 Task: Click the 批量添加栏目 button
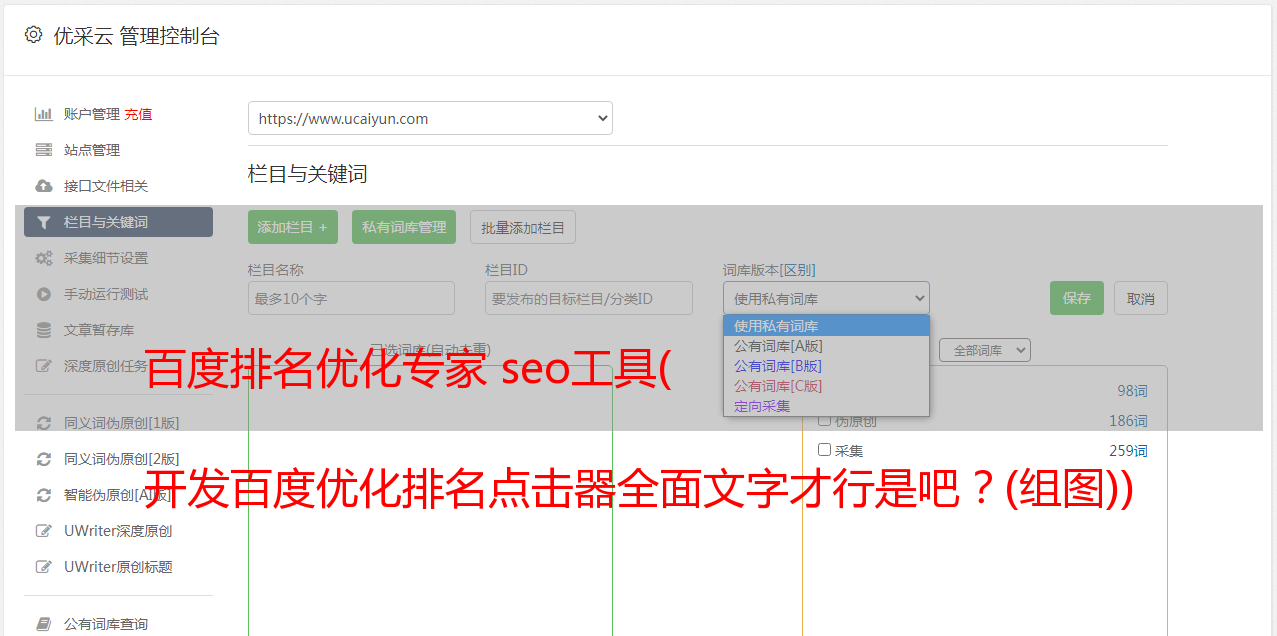523,227
